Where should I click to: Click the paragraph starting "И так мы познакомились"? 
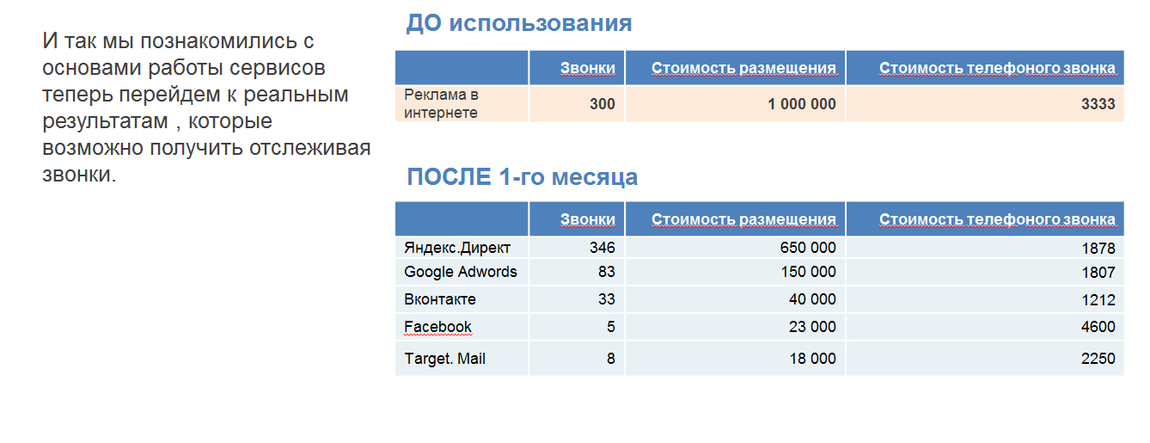coord(207,107)
